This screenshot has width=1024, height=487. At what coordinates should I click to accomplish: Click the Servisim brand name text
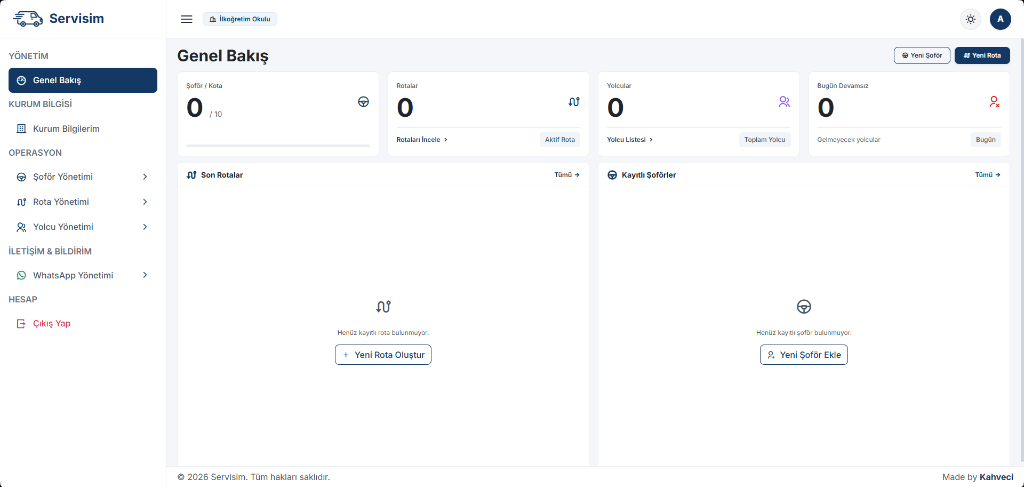[76, 19]
